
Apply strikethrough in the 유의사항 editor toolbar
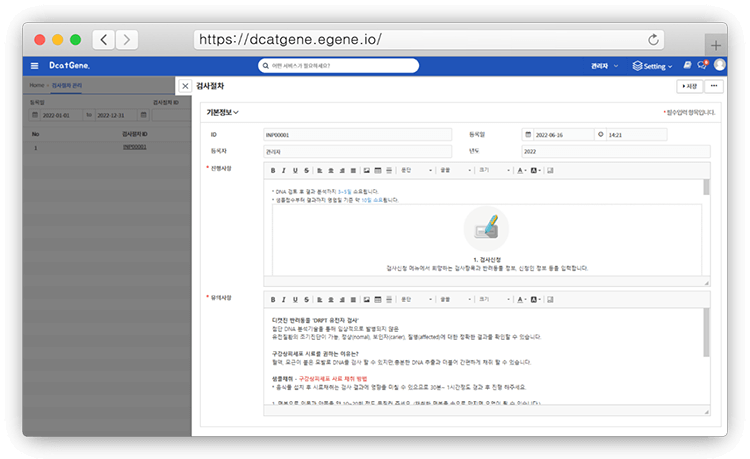(x=306, y=298)
